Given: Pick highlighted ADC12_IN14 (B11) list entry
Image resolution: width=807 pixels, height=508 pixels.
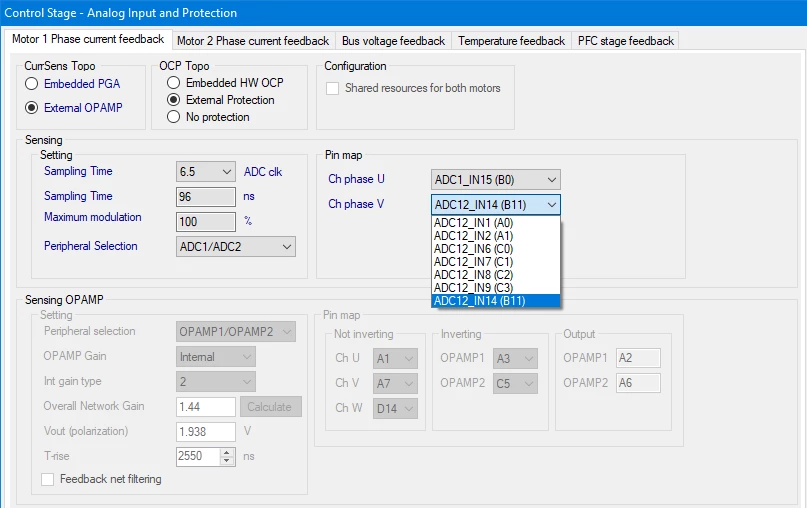Looking at the screenshot, I should click(x=496, y=301).
